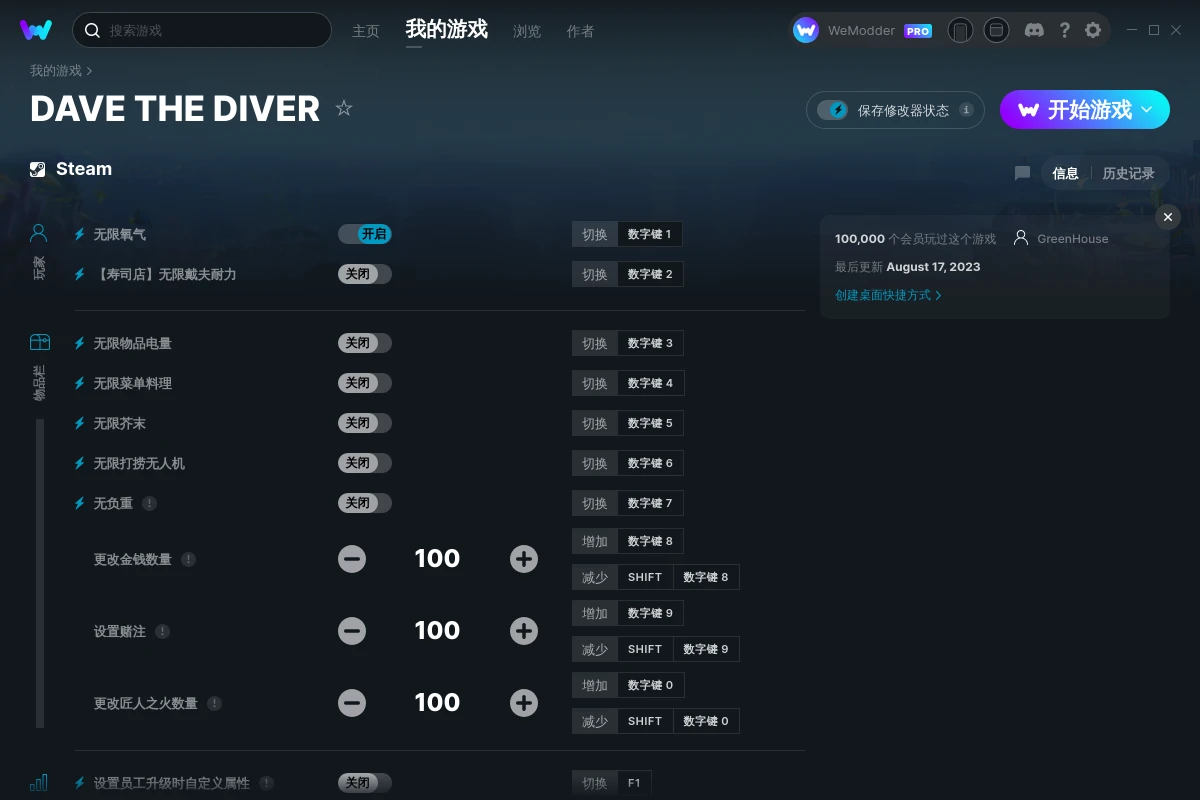1200x800 pixels.
Task: Change 数字键 7 hotkey for 无负重
Action: click(x=650, y=503)
